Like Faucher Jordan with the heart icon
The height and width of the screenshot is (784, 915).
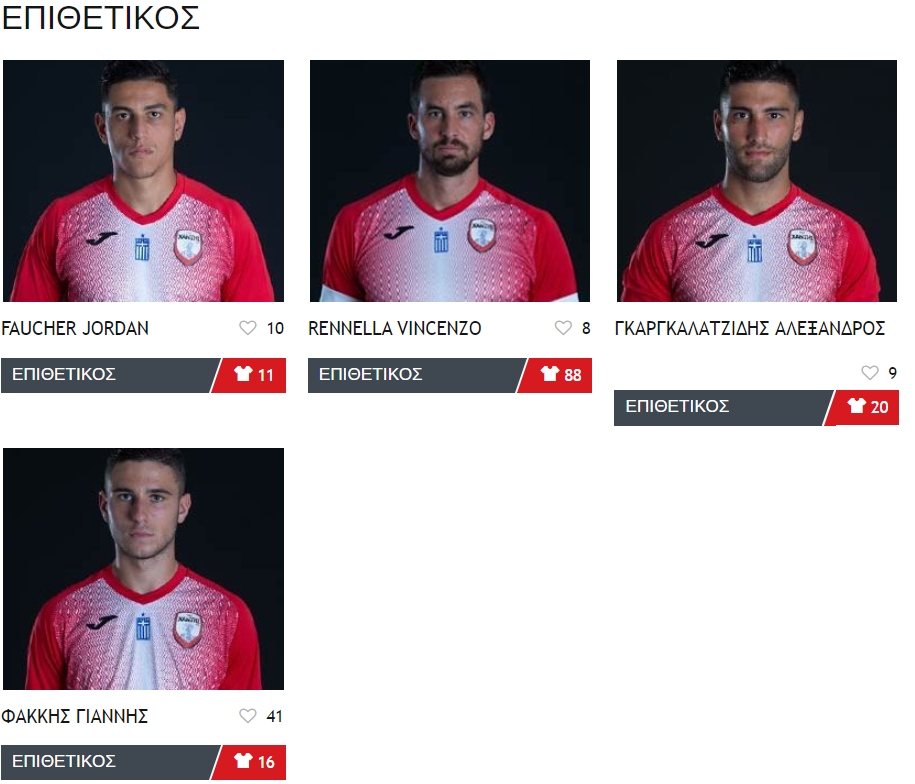pyautogui.click(x=247, y=328)
